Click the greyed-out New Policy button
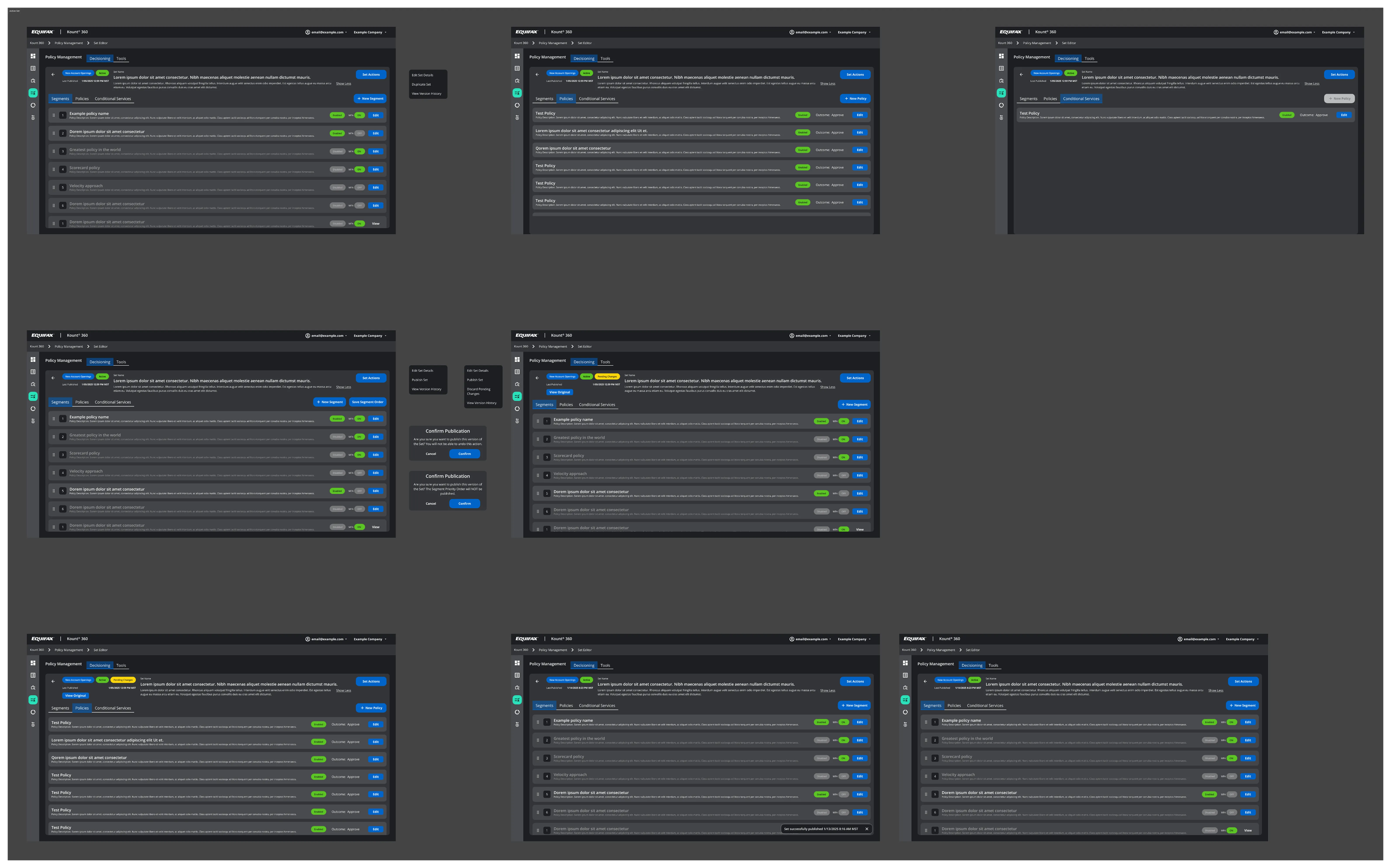 (1339, 99)
